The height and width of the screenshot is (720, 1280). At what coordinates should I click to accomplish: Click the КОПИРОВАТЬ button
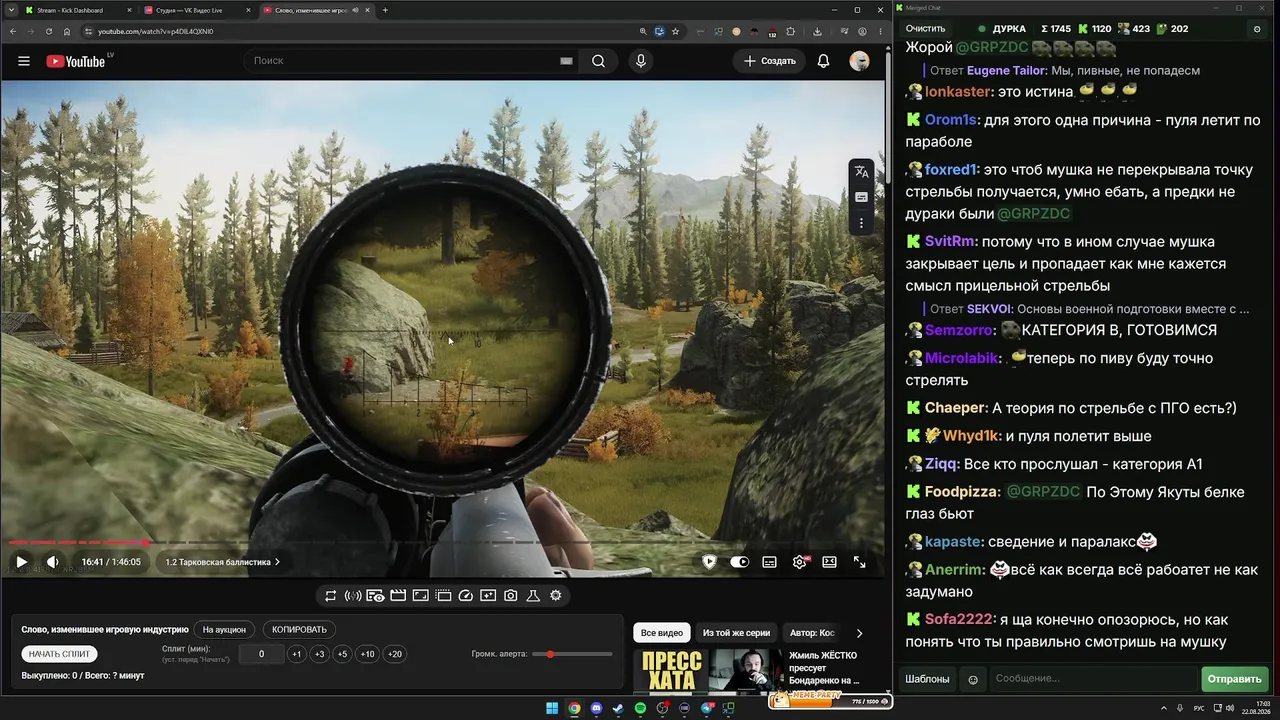[x=299, y=630]
